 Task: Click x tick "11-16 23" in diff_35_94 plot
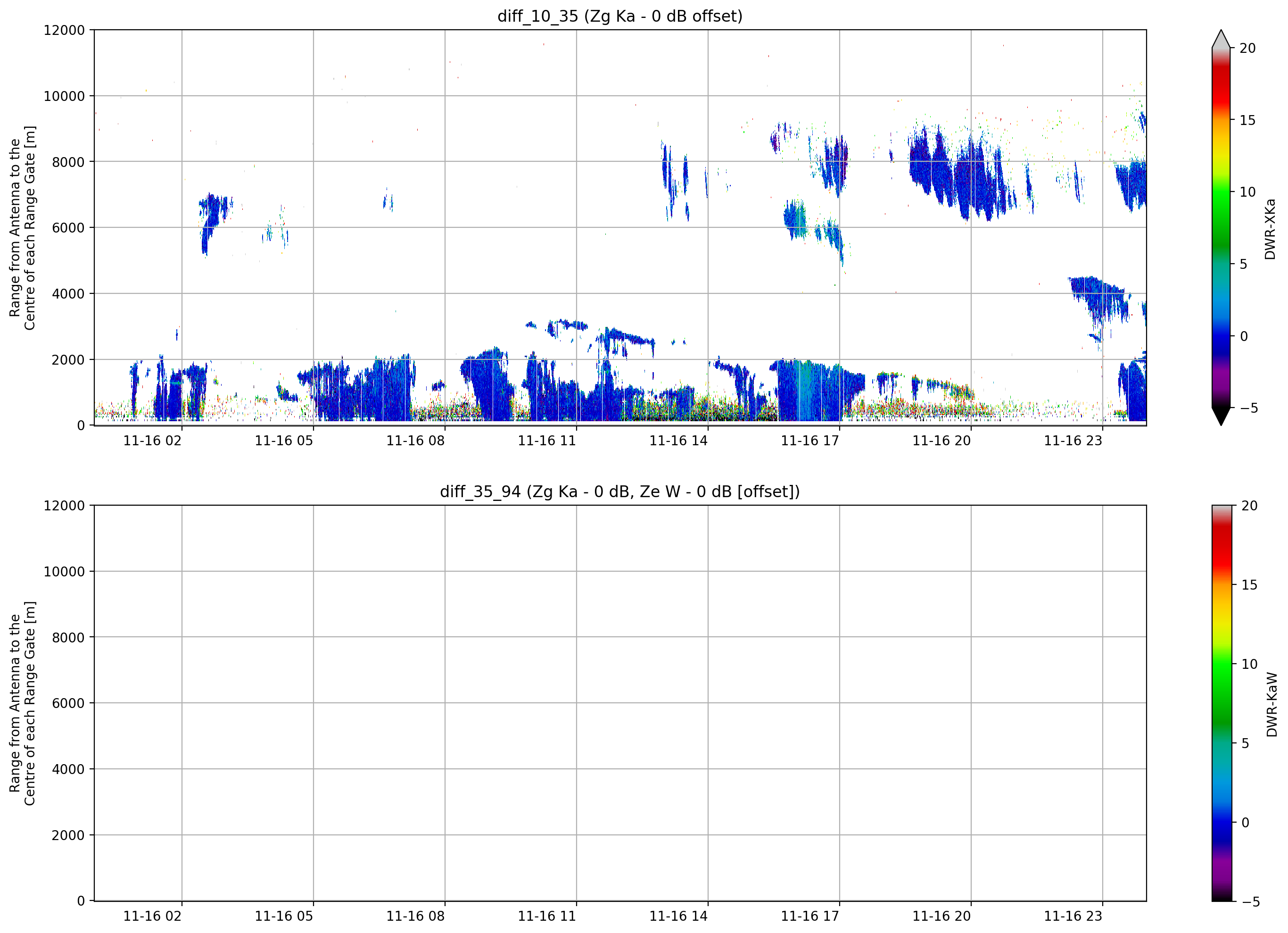(x=1073, y=916)
